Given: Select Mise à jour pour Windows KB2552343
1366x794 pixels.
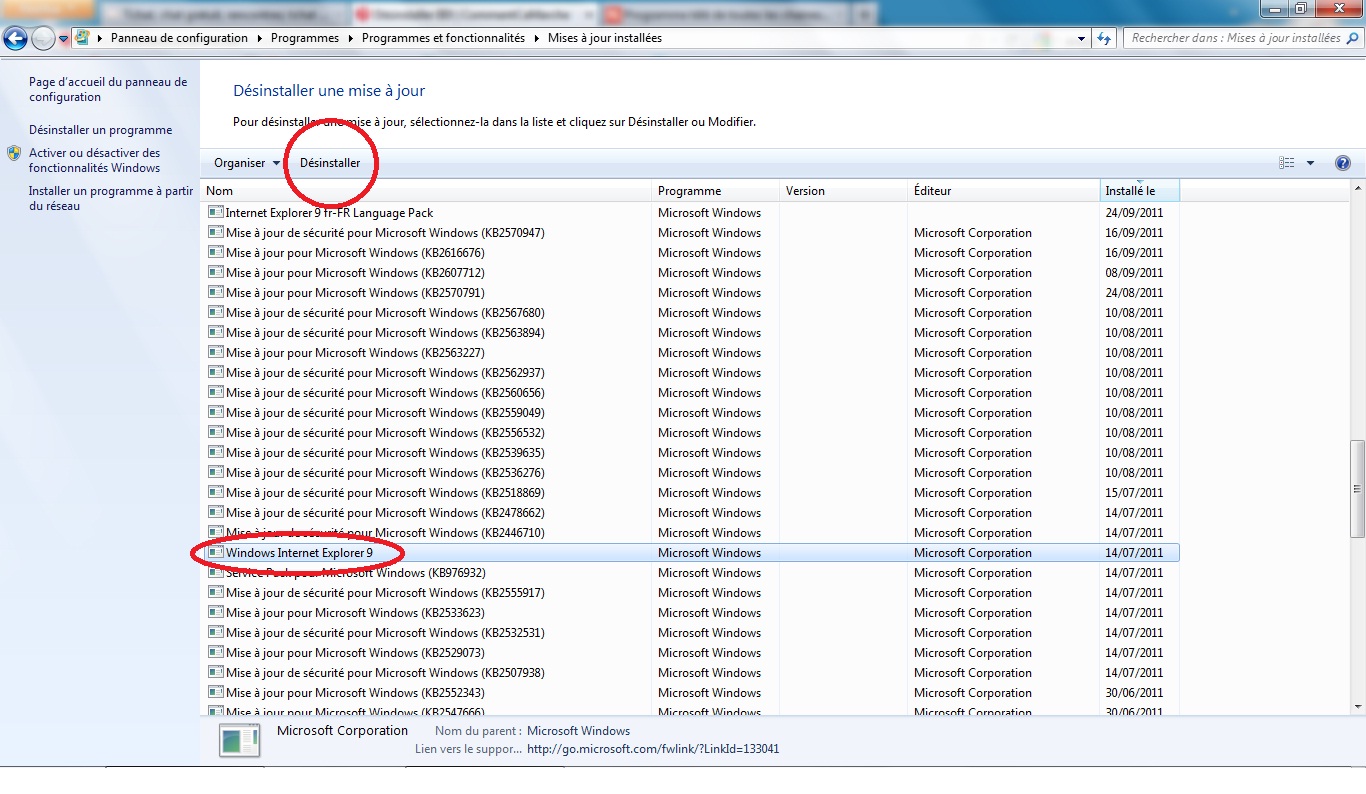Looking at the screenshot, I should 690,692.
